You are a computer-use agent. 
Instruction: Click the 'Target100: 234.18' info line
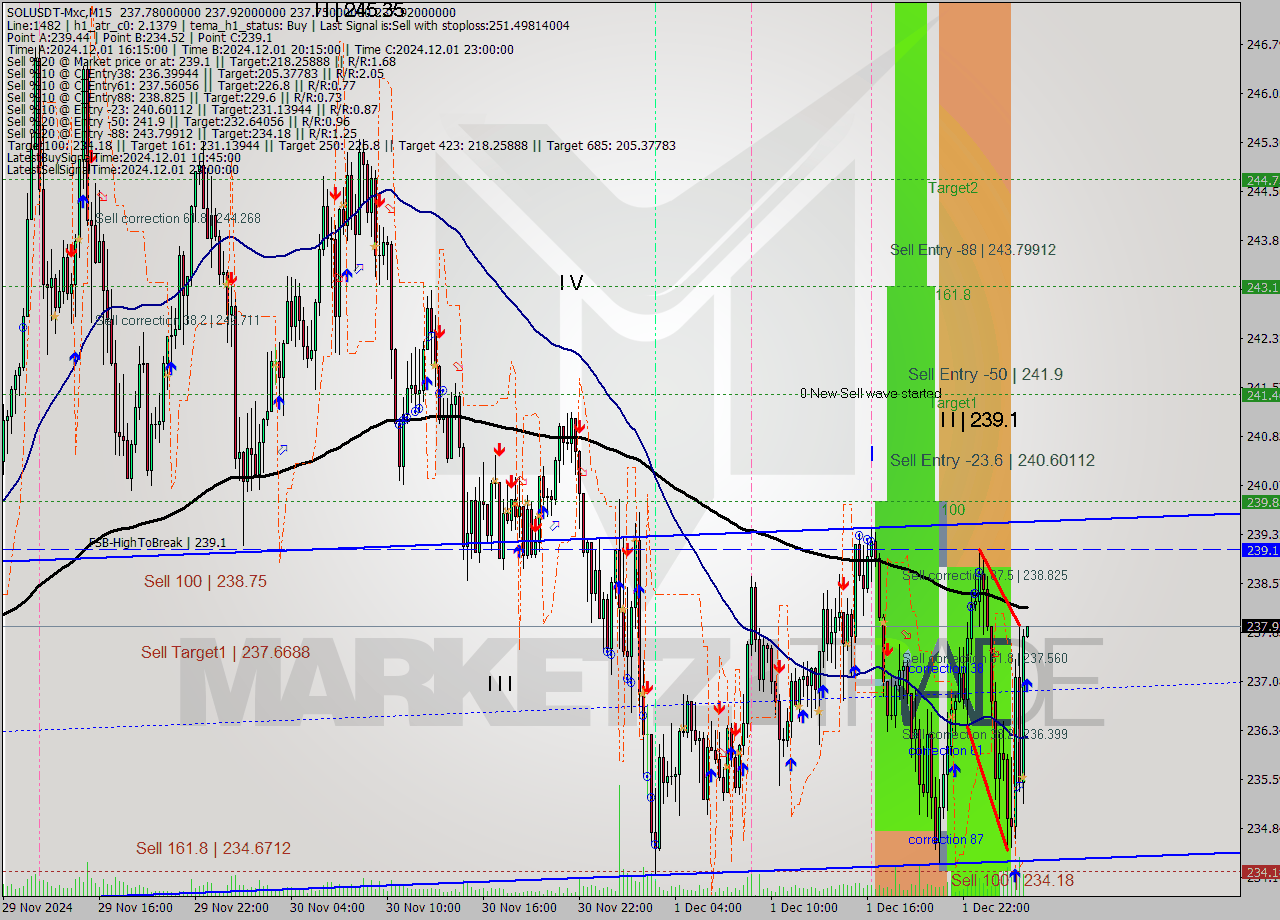(340, 146)
